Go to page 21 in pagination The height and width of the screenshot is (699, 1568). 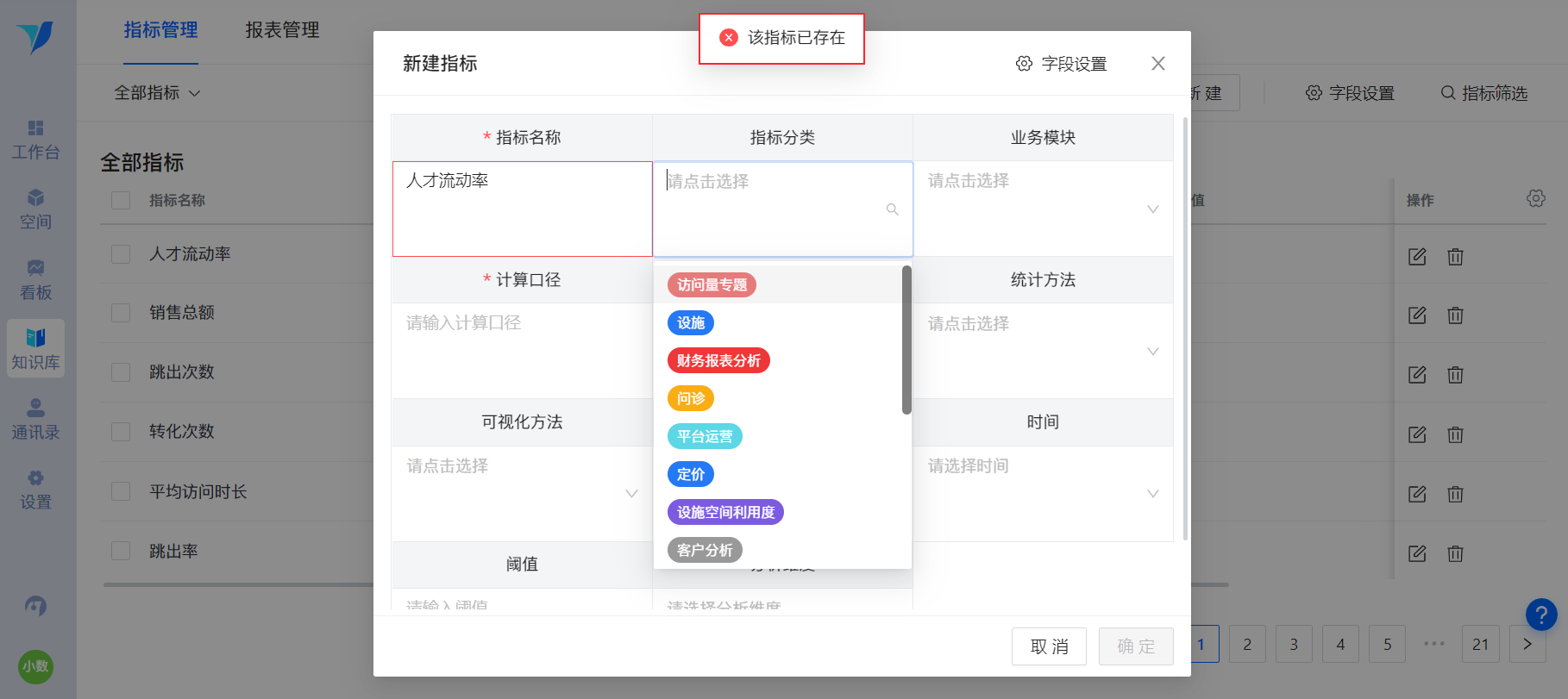pyautogui.click(x=1480, y=644)
